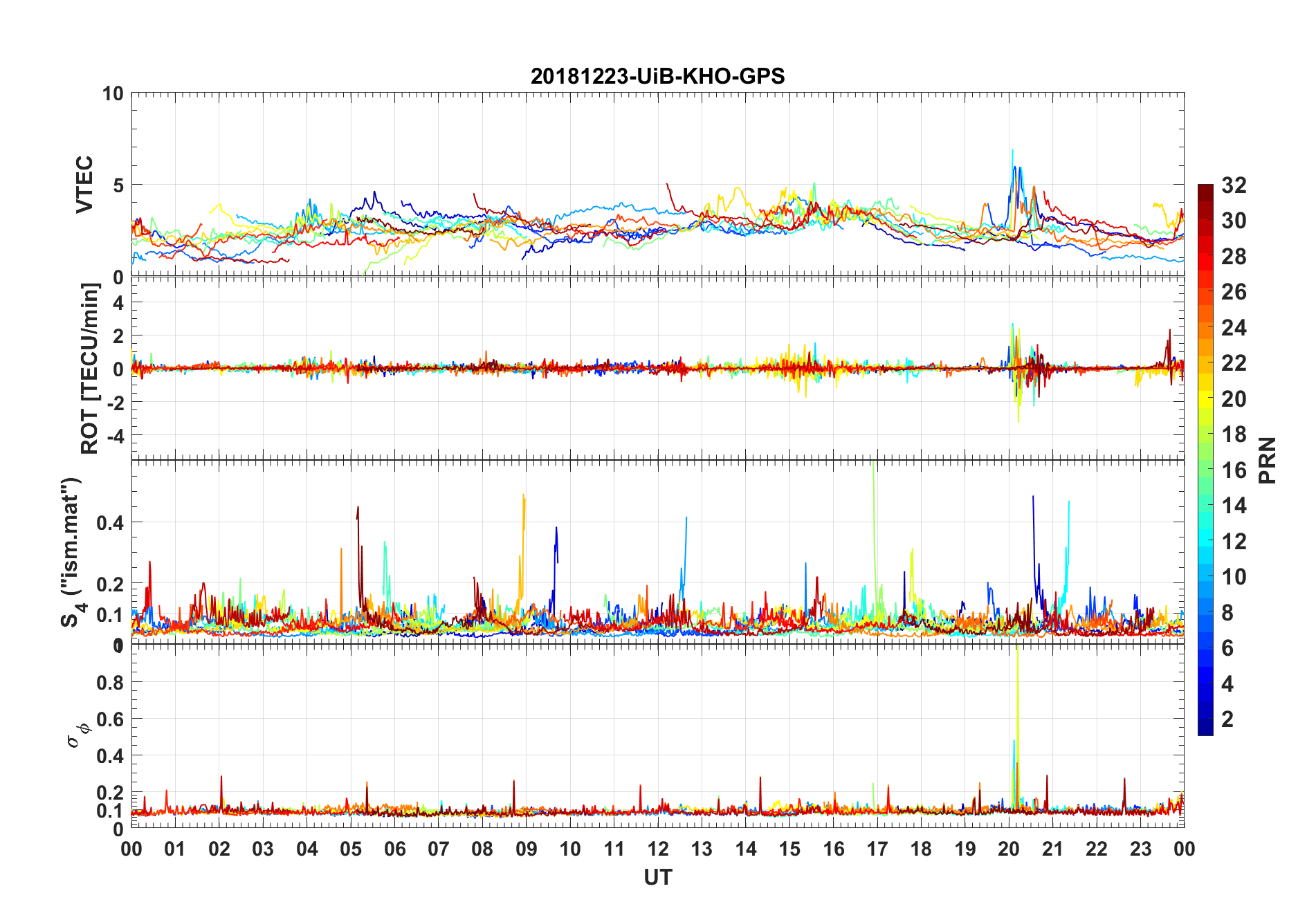Click the yellow band of PRN colorbar near 20
Screen dimensions: 1316x920
(1206, 399)
